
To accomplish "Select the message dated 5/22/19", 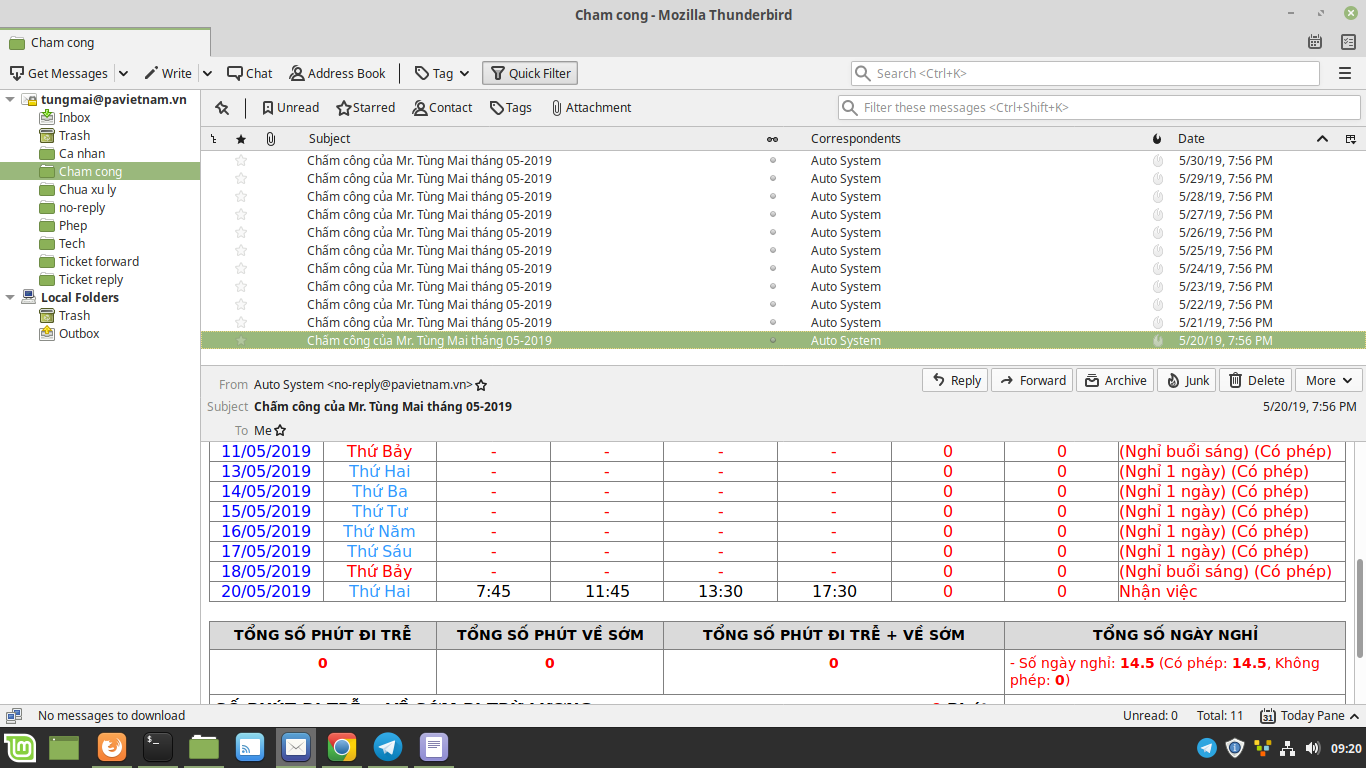I will (x=783, y=305).
